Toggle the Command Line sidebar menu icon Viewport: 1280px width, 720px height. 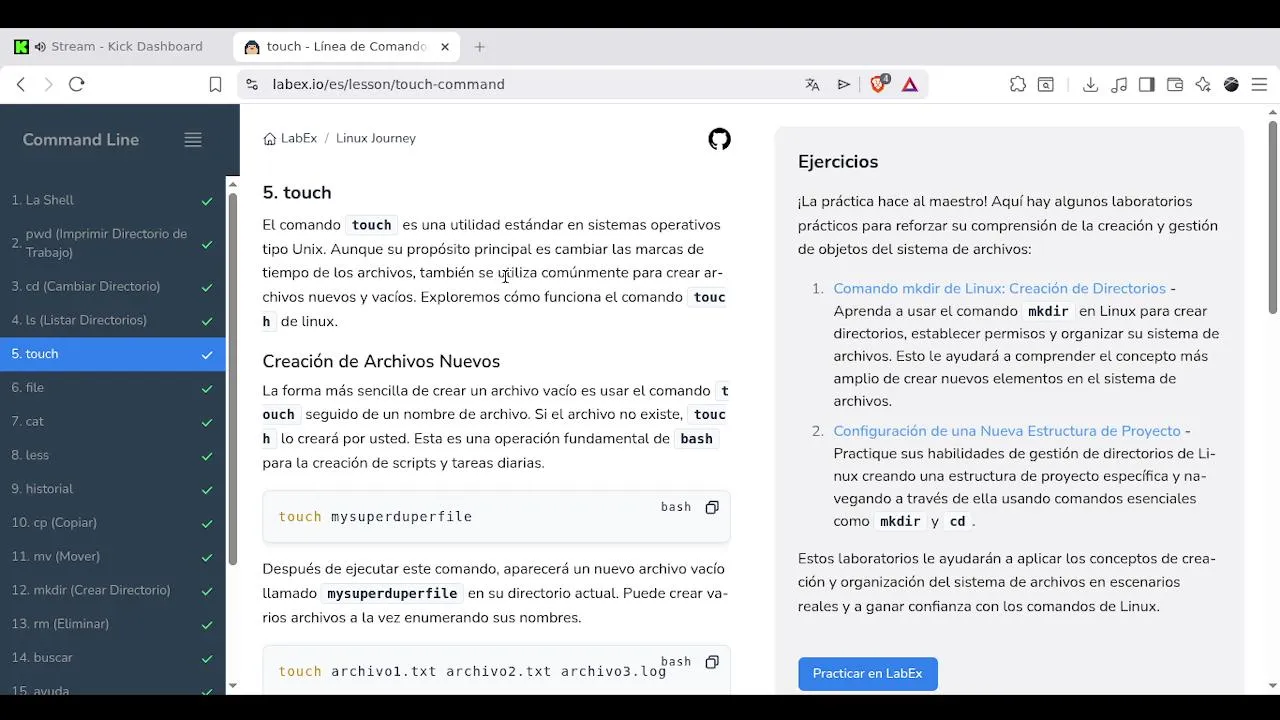point(193,140)
